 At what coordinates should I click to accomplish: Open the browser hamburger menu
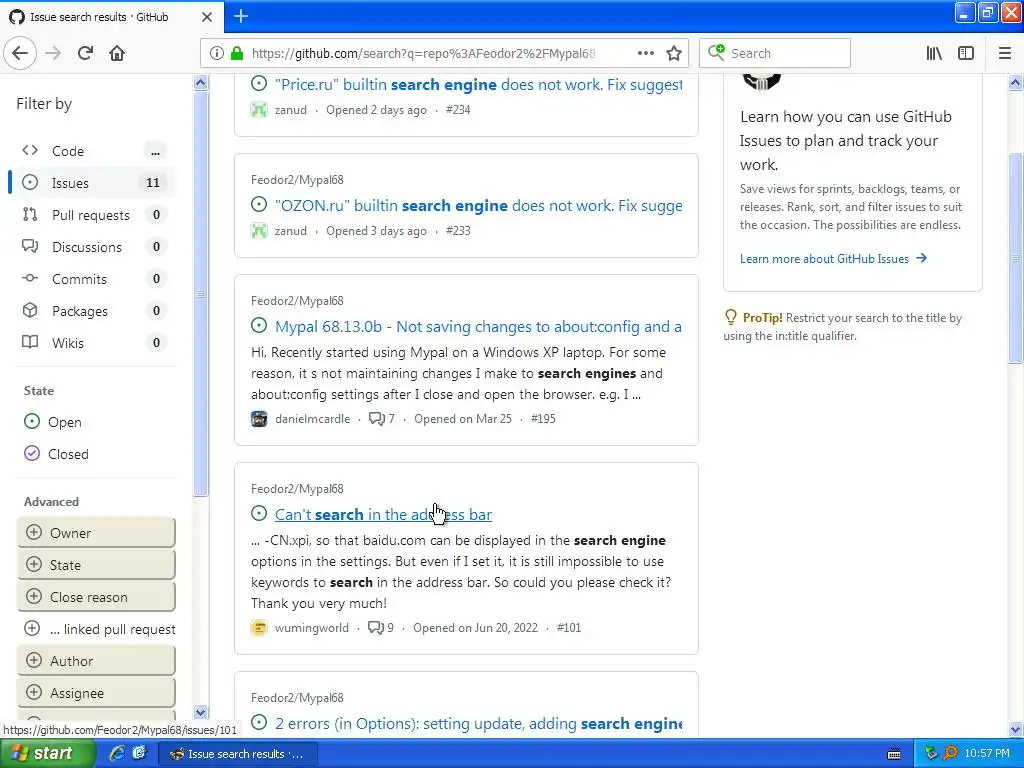pos(1005,53)
